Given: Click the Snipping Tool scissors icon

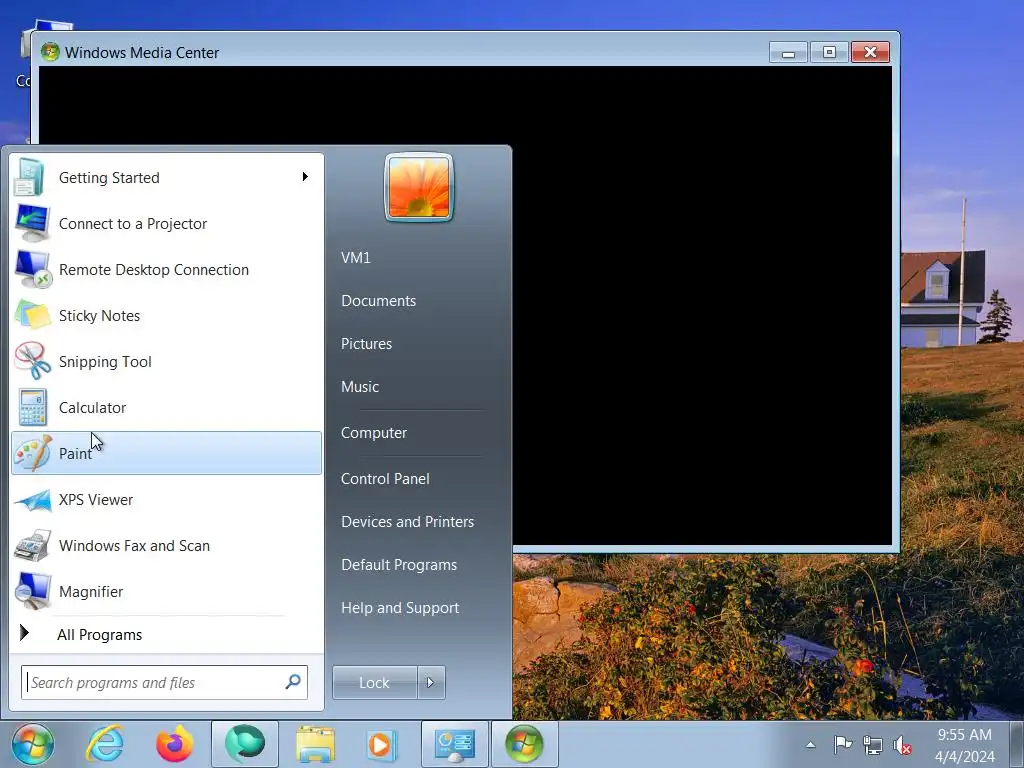Looking at the screenshot, I should coord(33,361).
